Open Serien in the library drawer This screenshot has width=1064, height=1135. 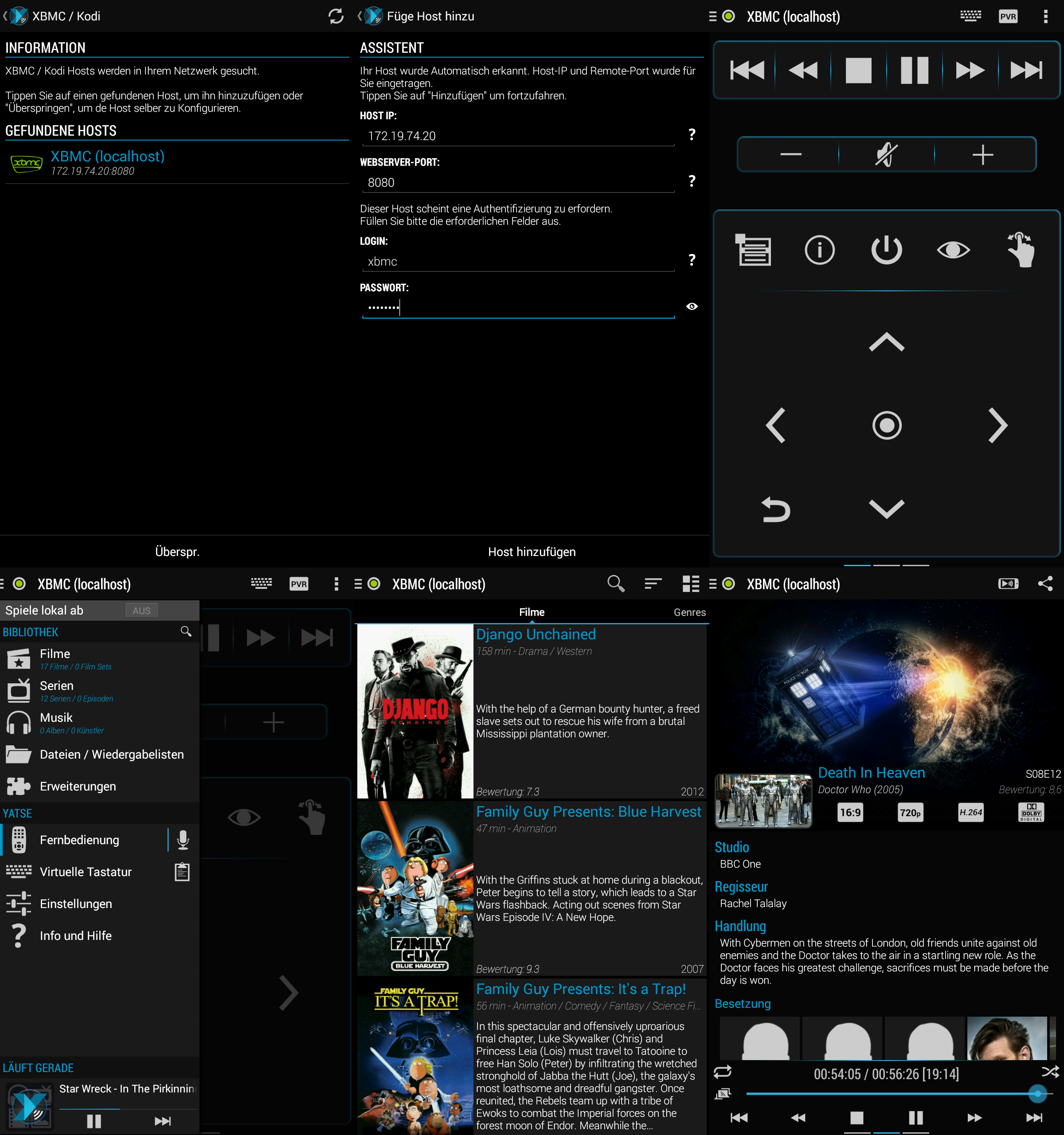(100, 691)
